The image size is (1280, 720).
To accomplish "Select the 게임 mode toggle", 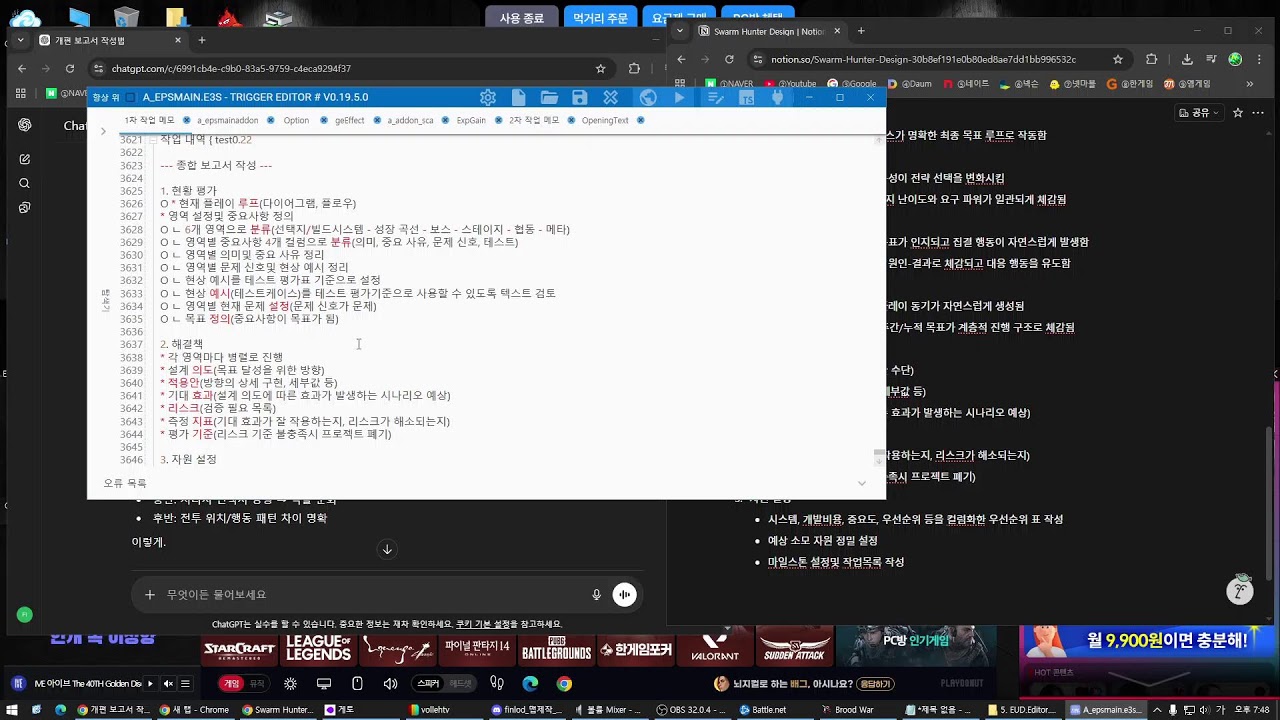I will (232, 684).
